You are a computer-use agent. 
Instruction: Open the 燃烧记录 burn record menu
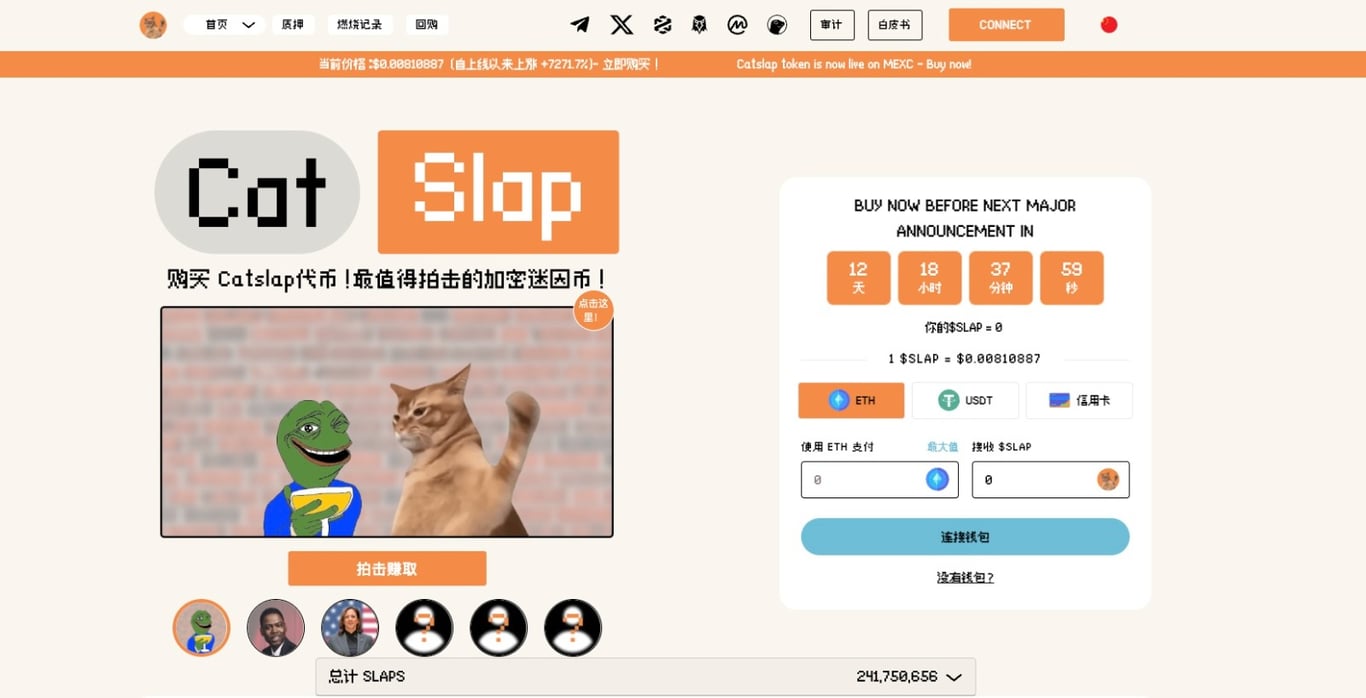[x=360, y=25]
